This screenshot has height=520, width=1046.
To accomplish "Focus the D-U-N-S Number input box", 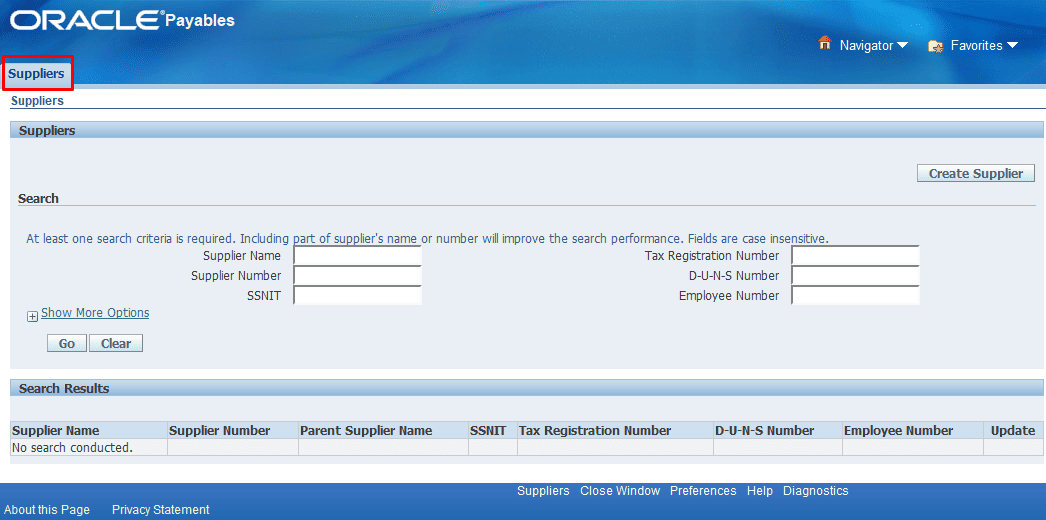I will tap(854, 276).
